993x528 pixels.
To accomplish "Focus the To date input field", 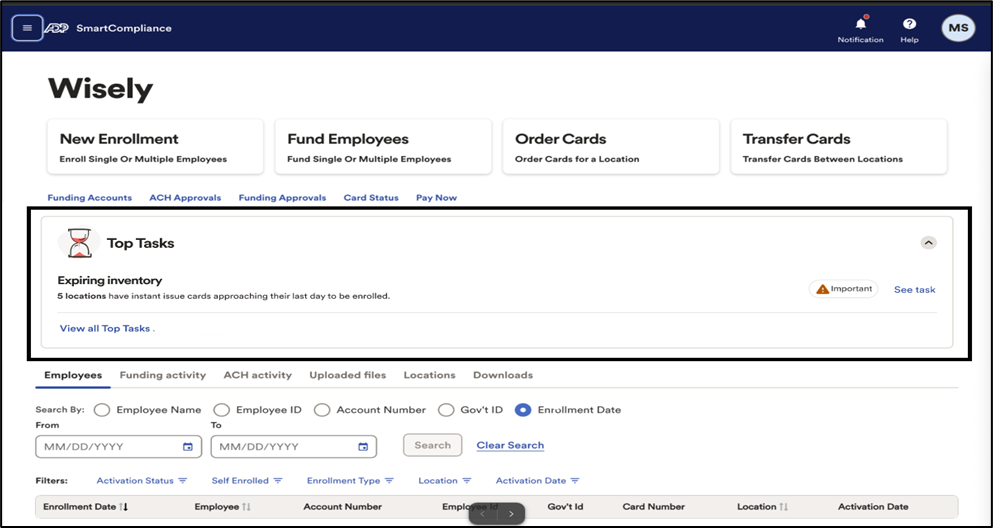I will point(294,447).
